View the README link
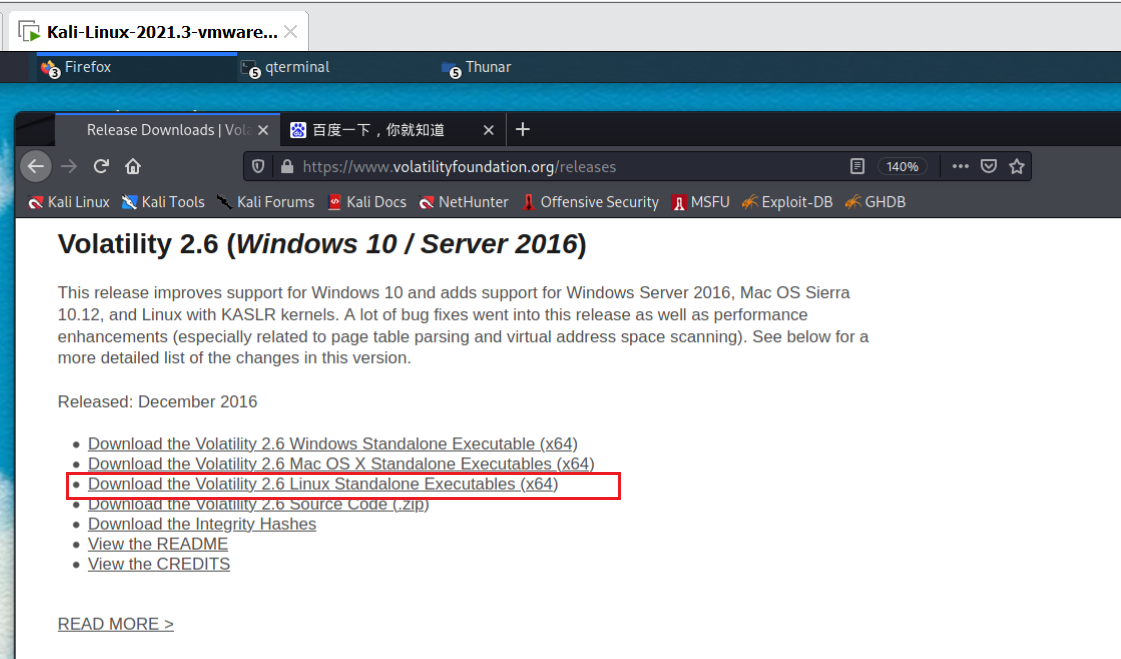1121x659 pixels. (x=158, y=544)
